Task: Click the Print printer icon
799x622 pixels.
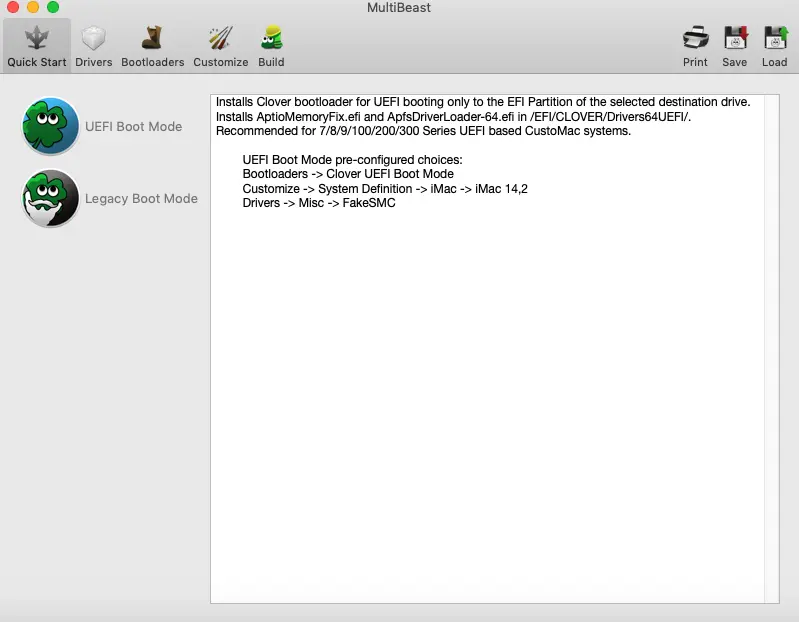Action: [696, 38]
